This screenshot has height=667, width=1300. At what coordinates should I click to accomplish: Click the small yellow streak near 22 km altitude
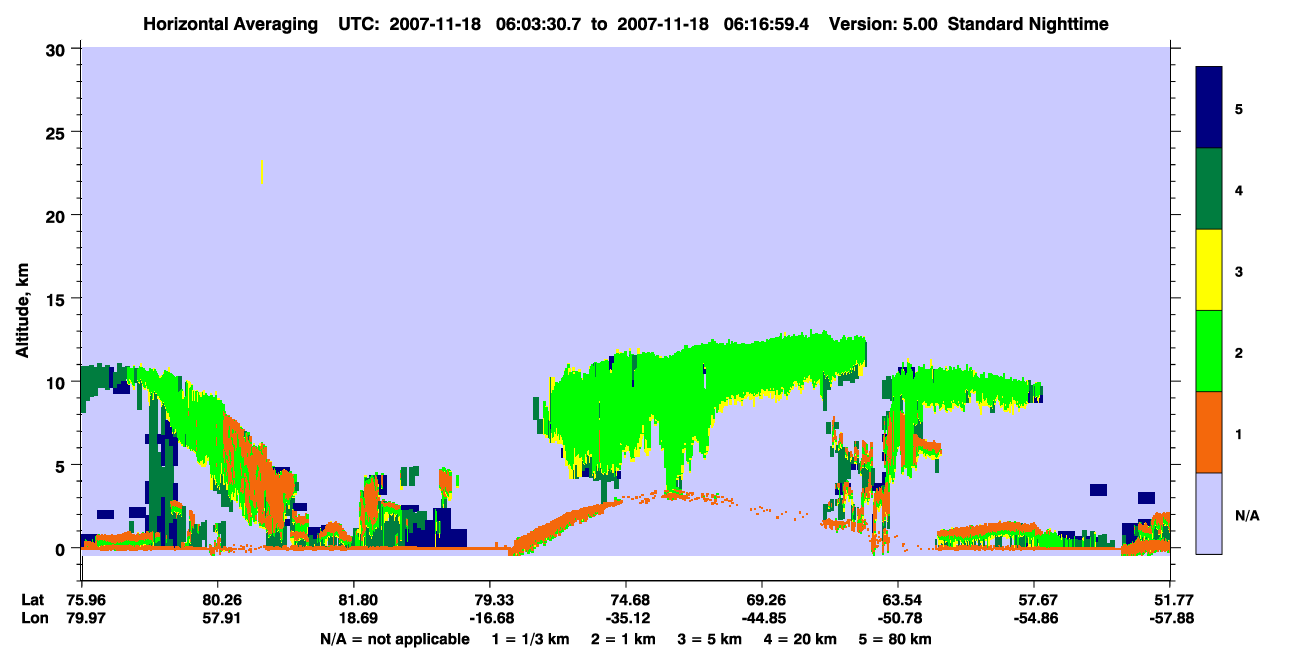click(262, 171)
